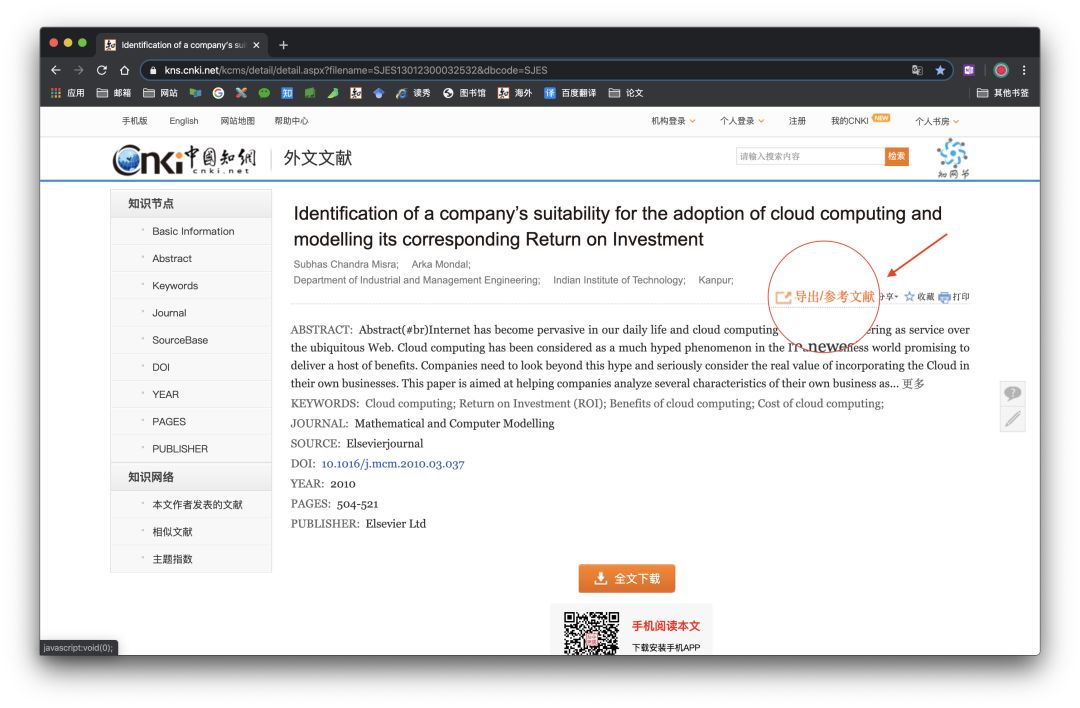Jump to SourceBase section in sidebar
Viewport: 1080px width, 708px height.
(180, 340)
